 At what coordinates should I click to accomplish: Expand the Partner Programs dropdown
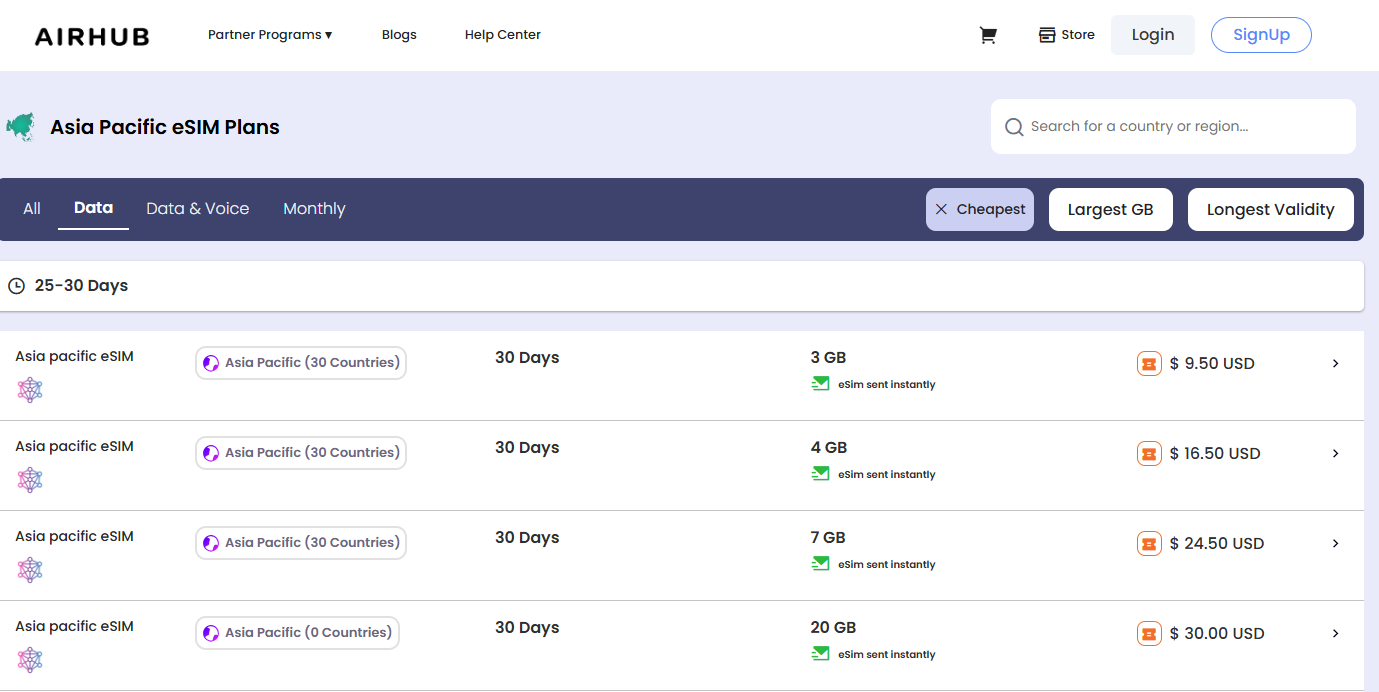click(270, 35)
